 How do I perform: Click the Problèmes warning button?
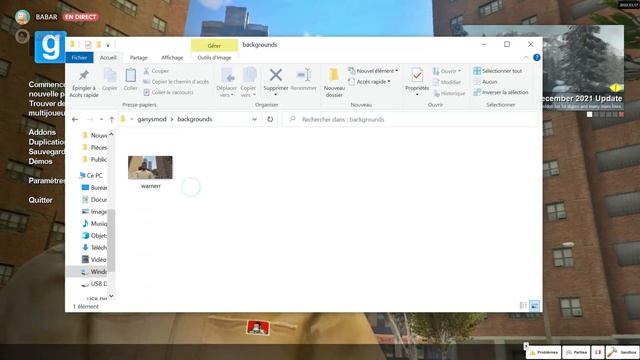click(544, 352)
